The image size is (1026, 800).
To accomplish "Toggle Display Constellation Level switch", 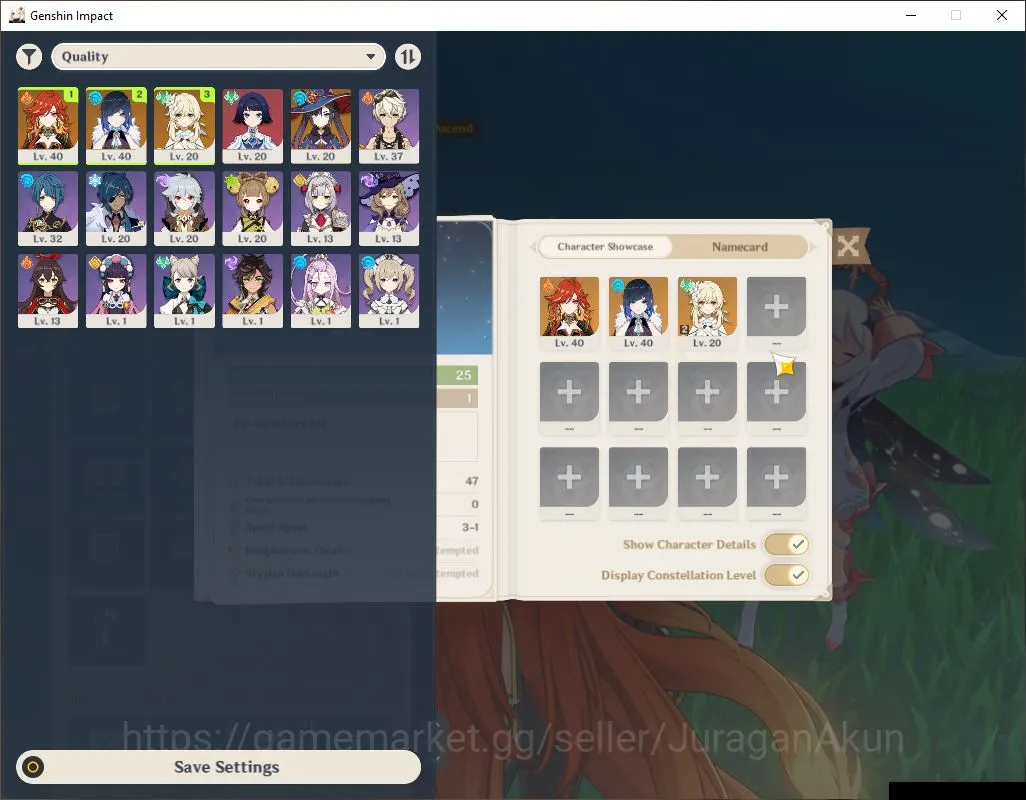I will coord(787,575).
